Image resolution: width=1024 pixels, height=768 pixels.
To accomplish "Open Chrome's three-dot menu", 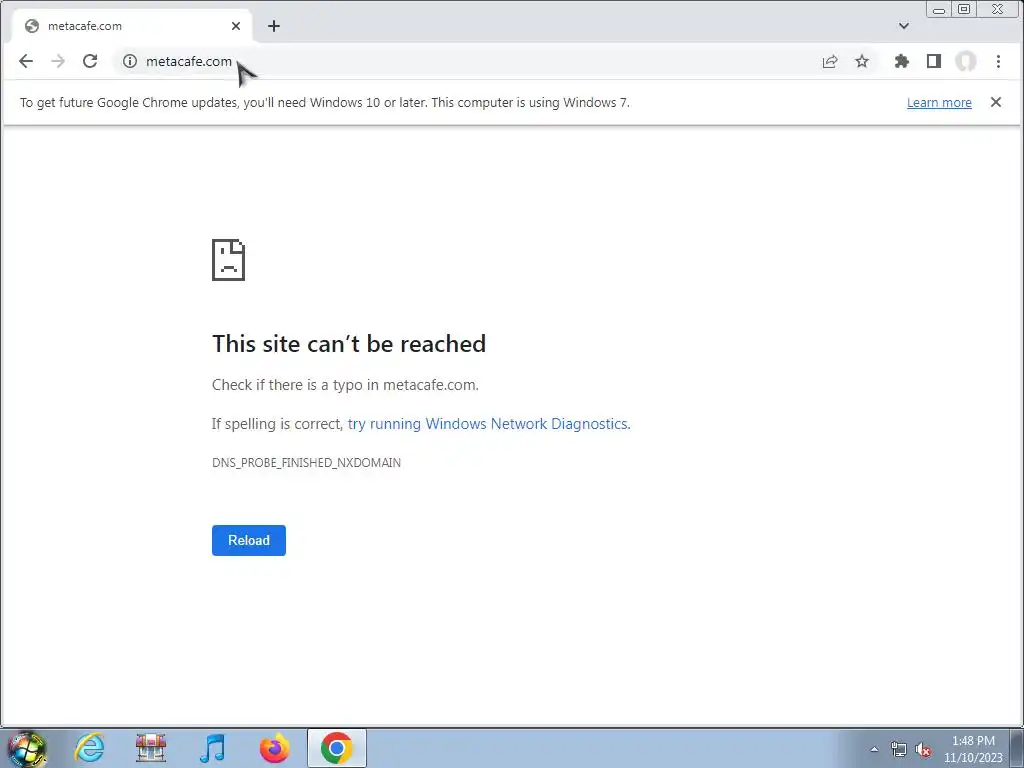I will point(998,61).
